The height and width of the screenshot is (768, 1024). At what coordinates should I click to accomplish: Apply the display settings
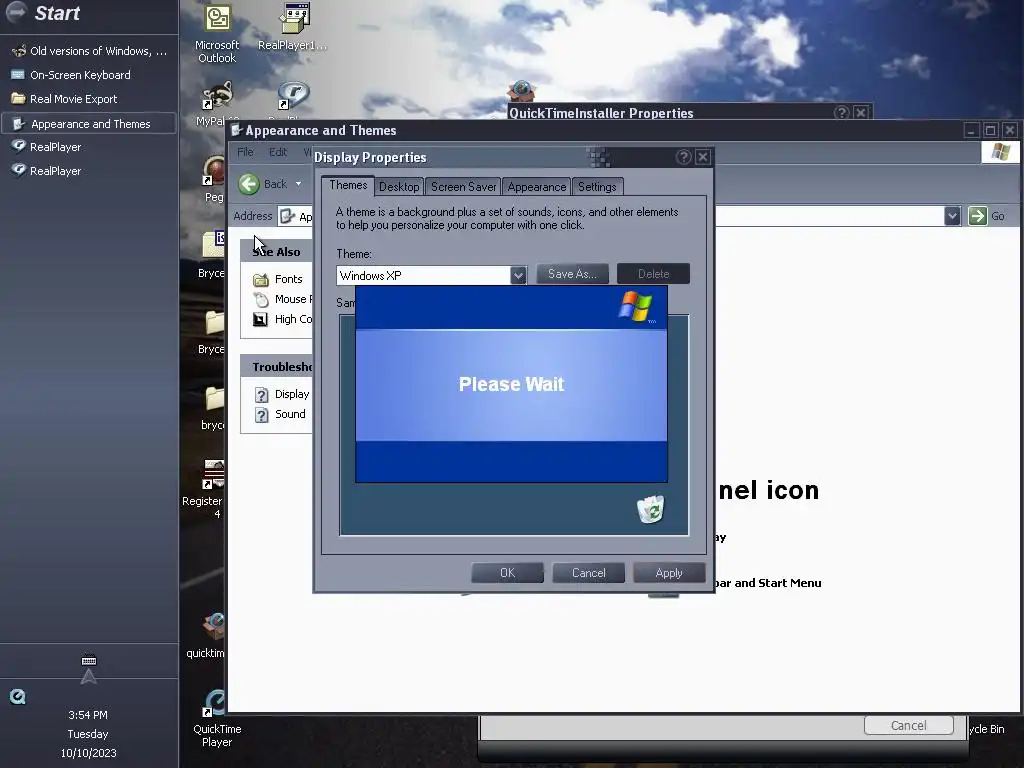[669, 573]
